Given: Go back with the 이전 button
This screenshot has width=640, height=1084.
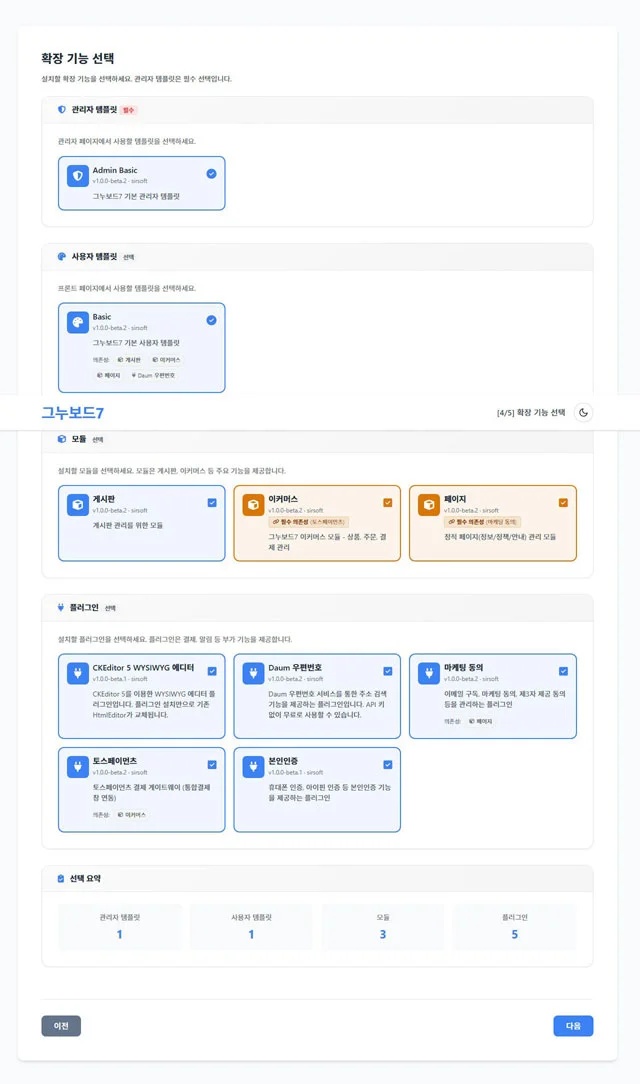Looking at the screenshot, I should [x=61, y=1026].
